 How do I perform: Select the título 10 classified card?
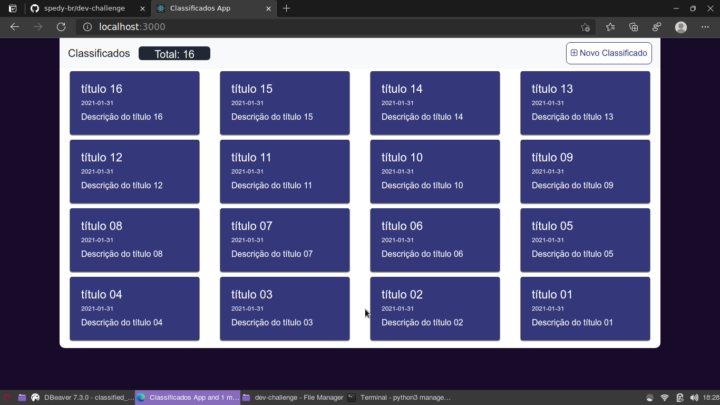point(435,171)
